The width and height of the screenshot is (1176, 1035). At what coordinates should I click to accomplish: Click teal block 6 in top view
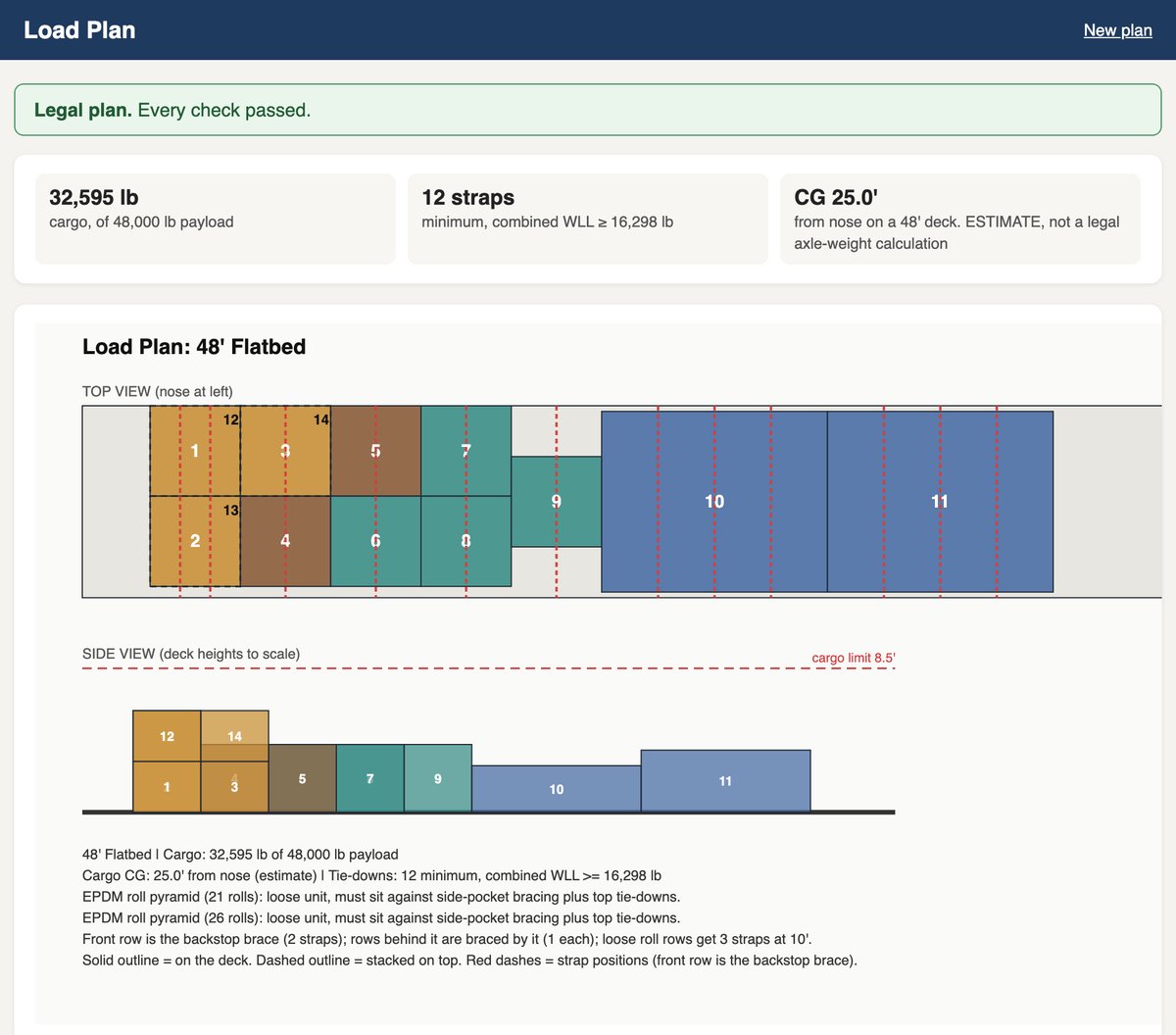[375, 541]
